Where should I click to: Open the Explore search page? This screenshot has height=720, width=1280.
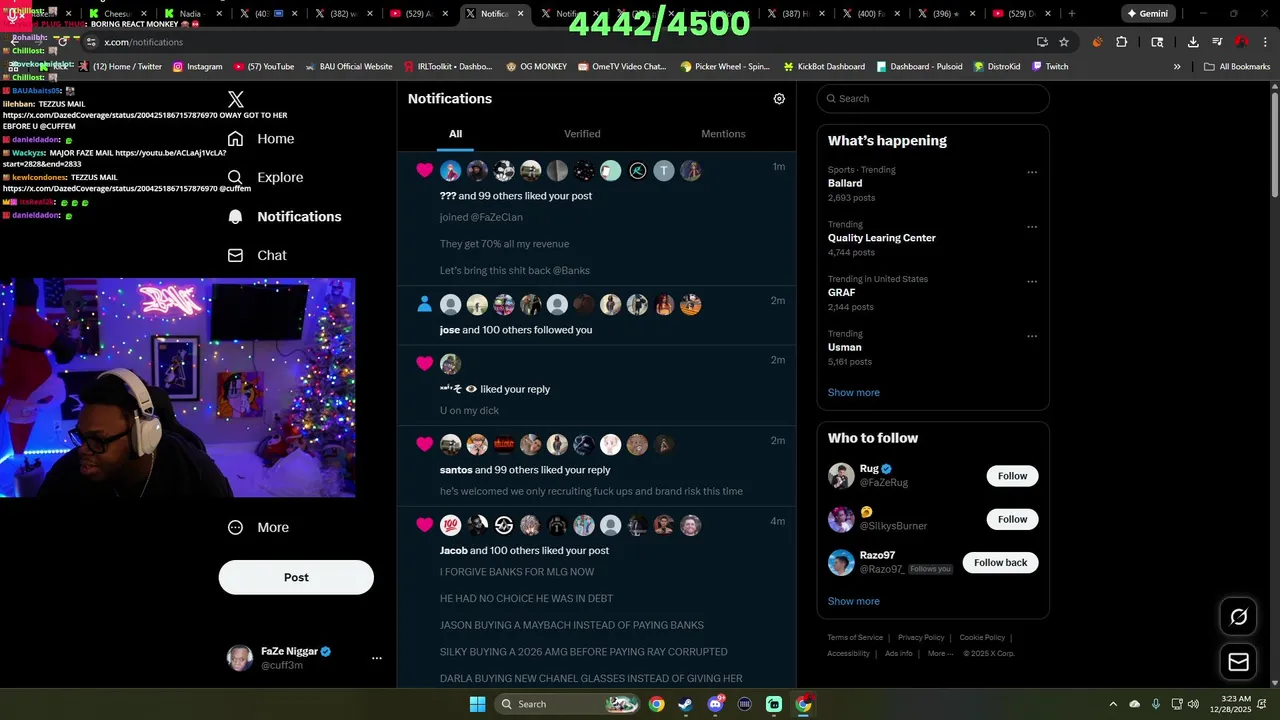tap(266, 177)
